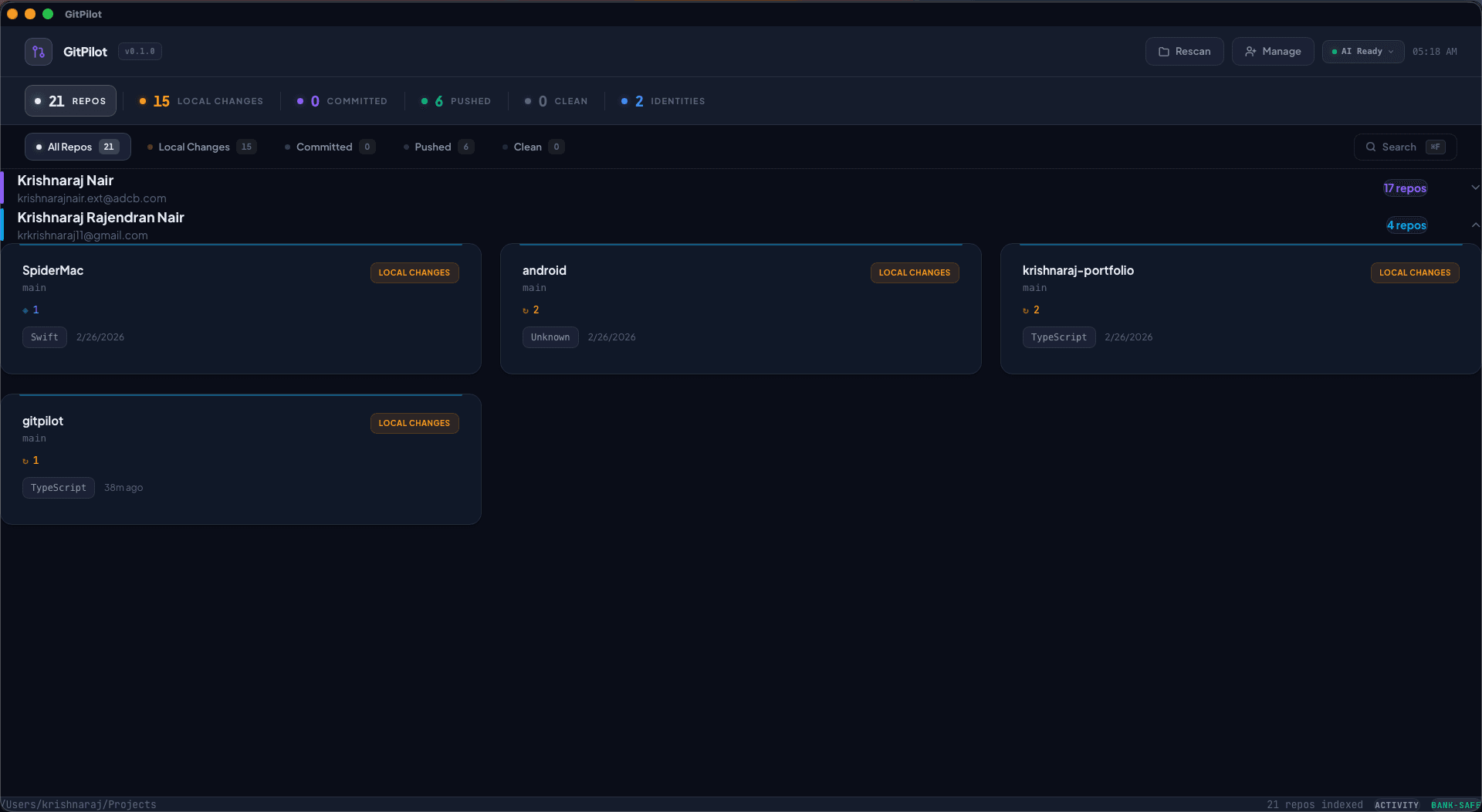Select the Committed filter tab
1482x812 pixels.
[329, 147]
